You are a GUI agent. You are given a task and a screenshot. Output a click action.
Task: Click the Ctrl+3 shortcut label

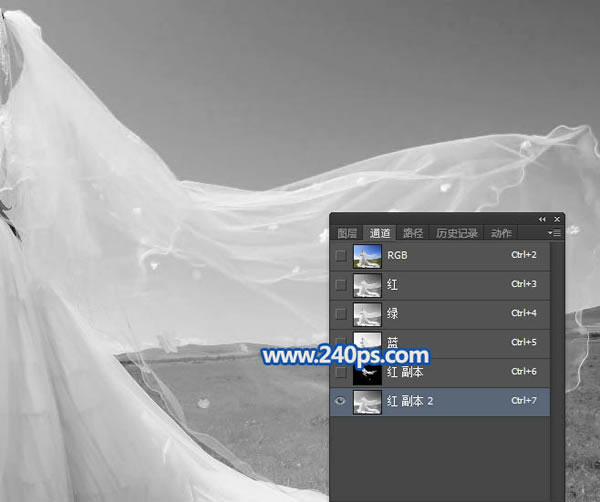(524, 284)
